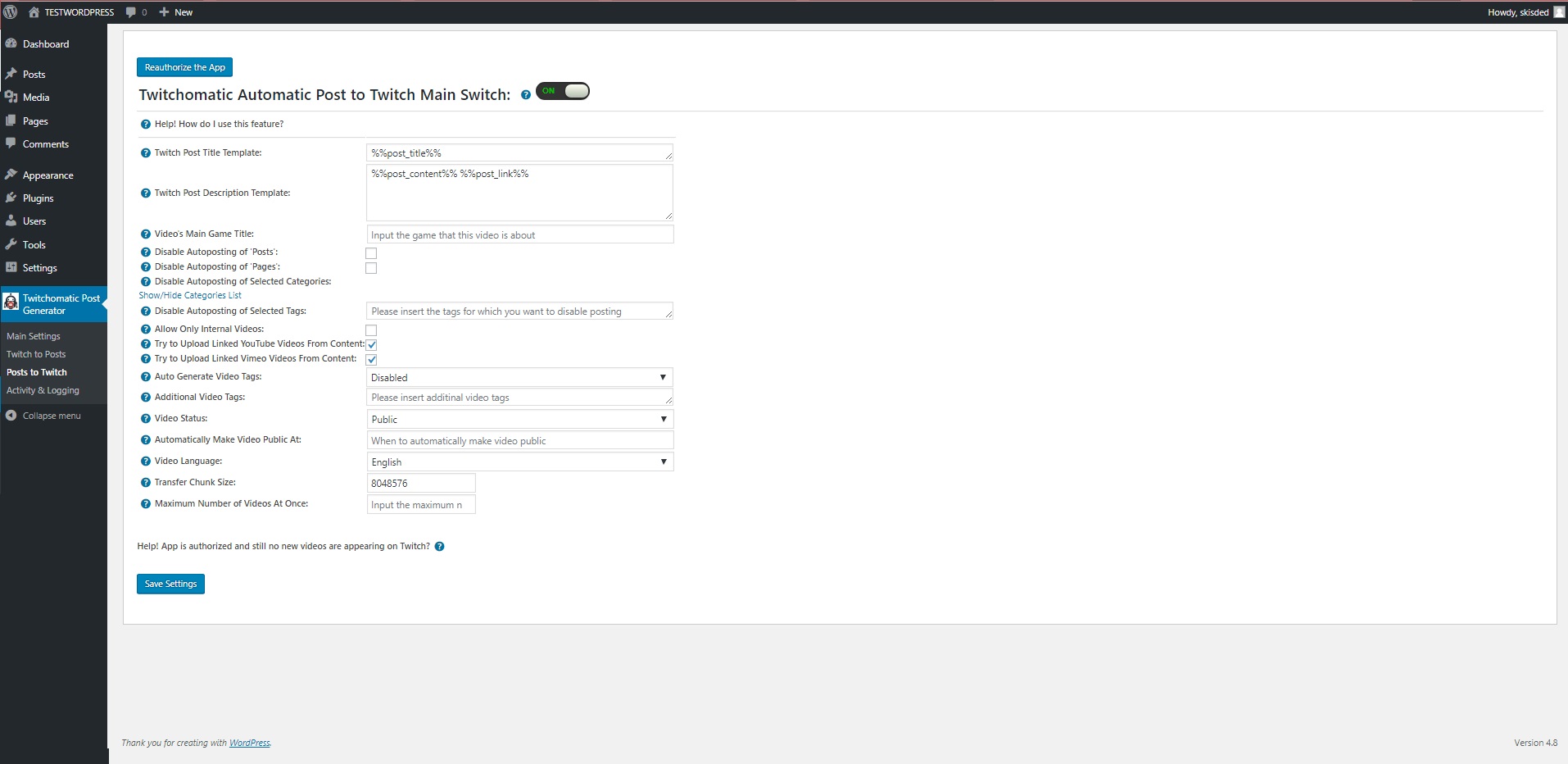Uncheck Upload Linked YouTube Videos checkbox
Screen dimensions: 1568x764
(x=371, y=345)
